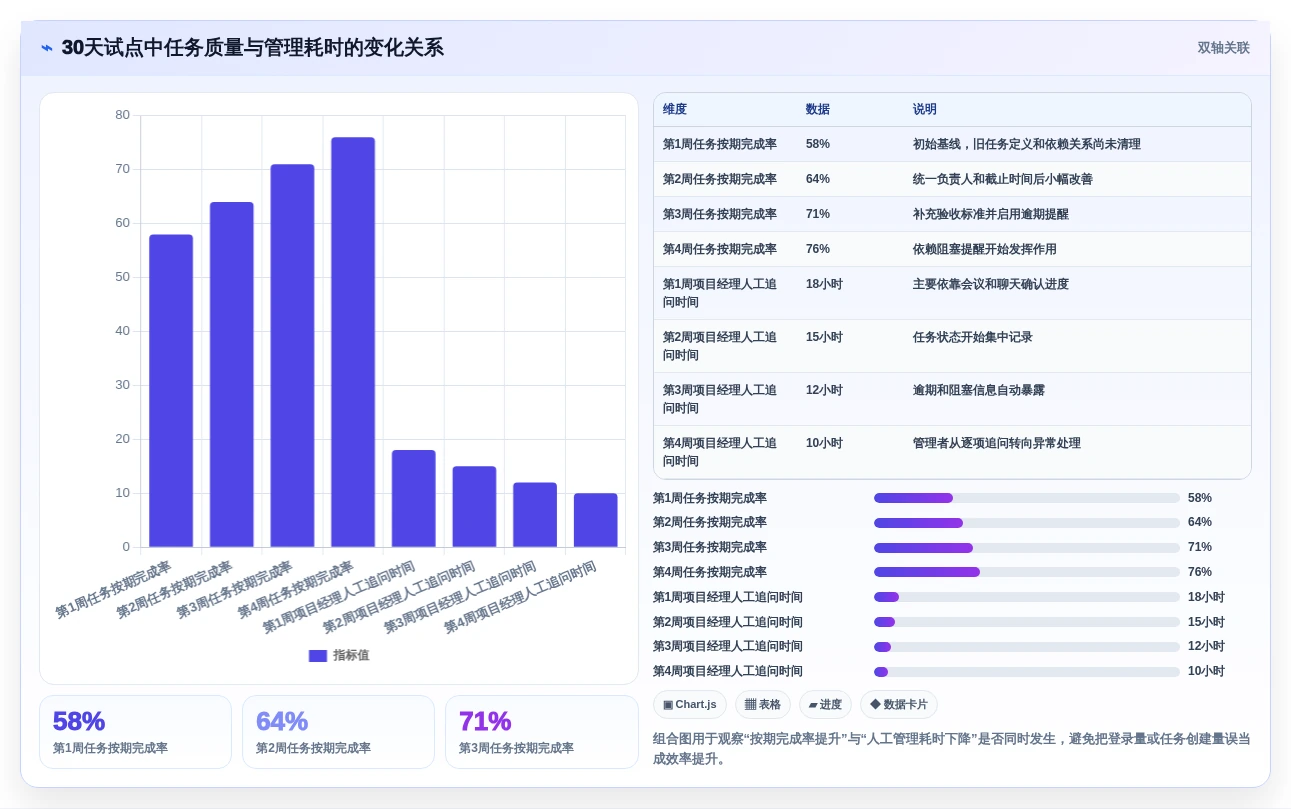Click description 管理者从逐项追问转向异常处理
This screenshot has width=1291, height=809.
[997, 443]
